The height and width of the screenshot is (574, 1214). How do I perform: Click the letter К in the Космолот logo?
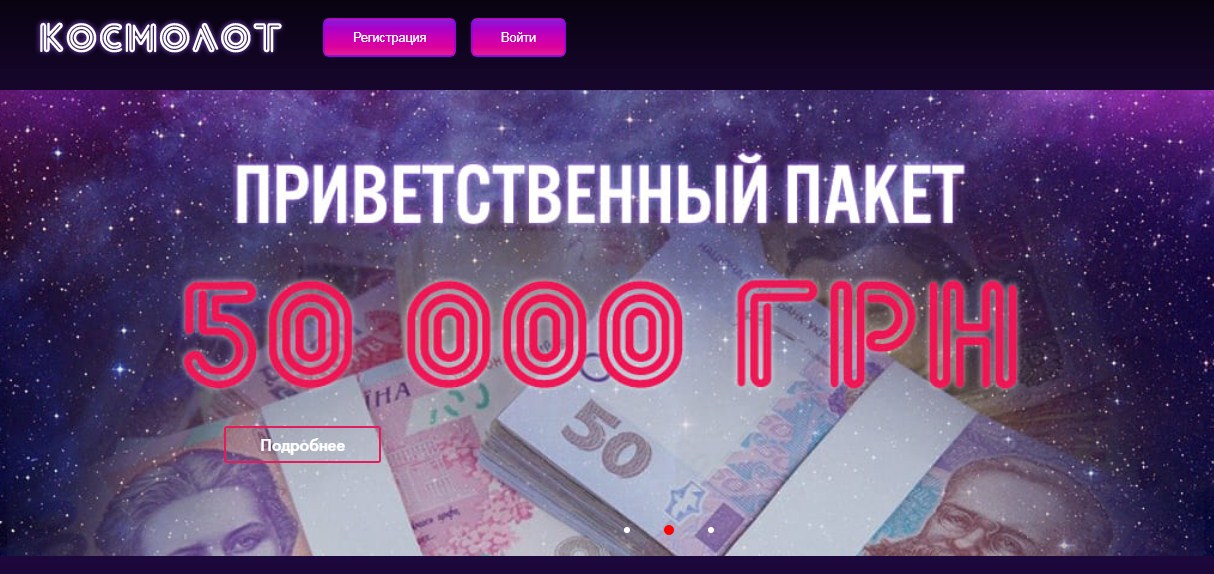[55, 38]
